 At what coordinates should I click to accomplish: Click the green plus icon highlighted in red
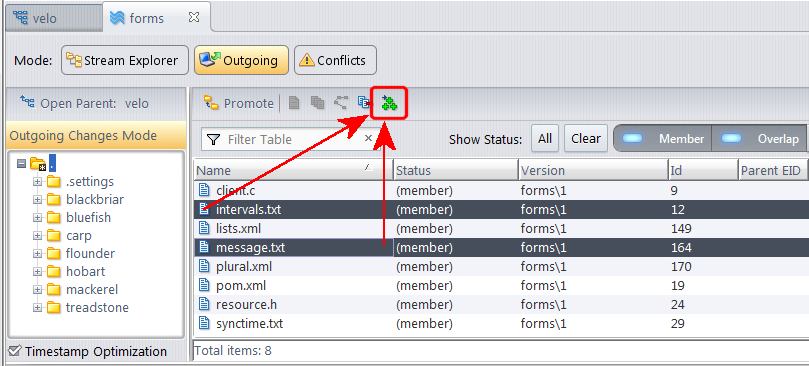coord(389,103)
